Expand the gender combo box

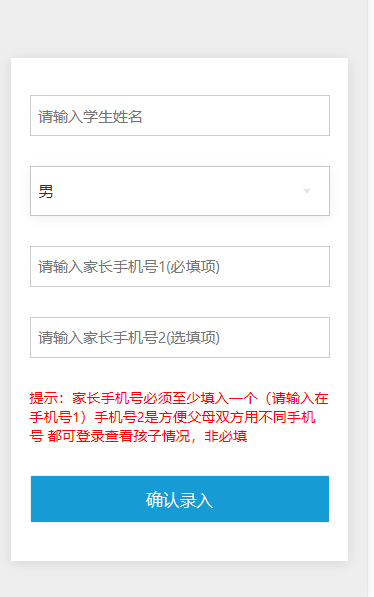(x=180, y=191)
